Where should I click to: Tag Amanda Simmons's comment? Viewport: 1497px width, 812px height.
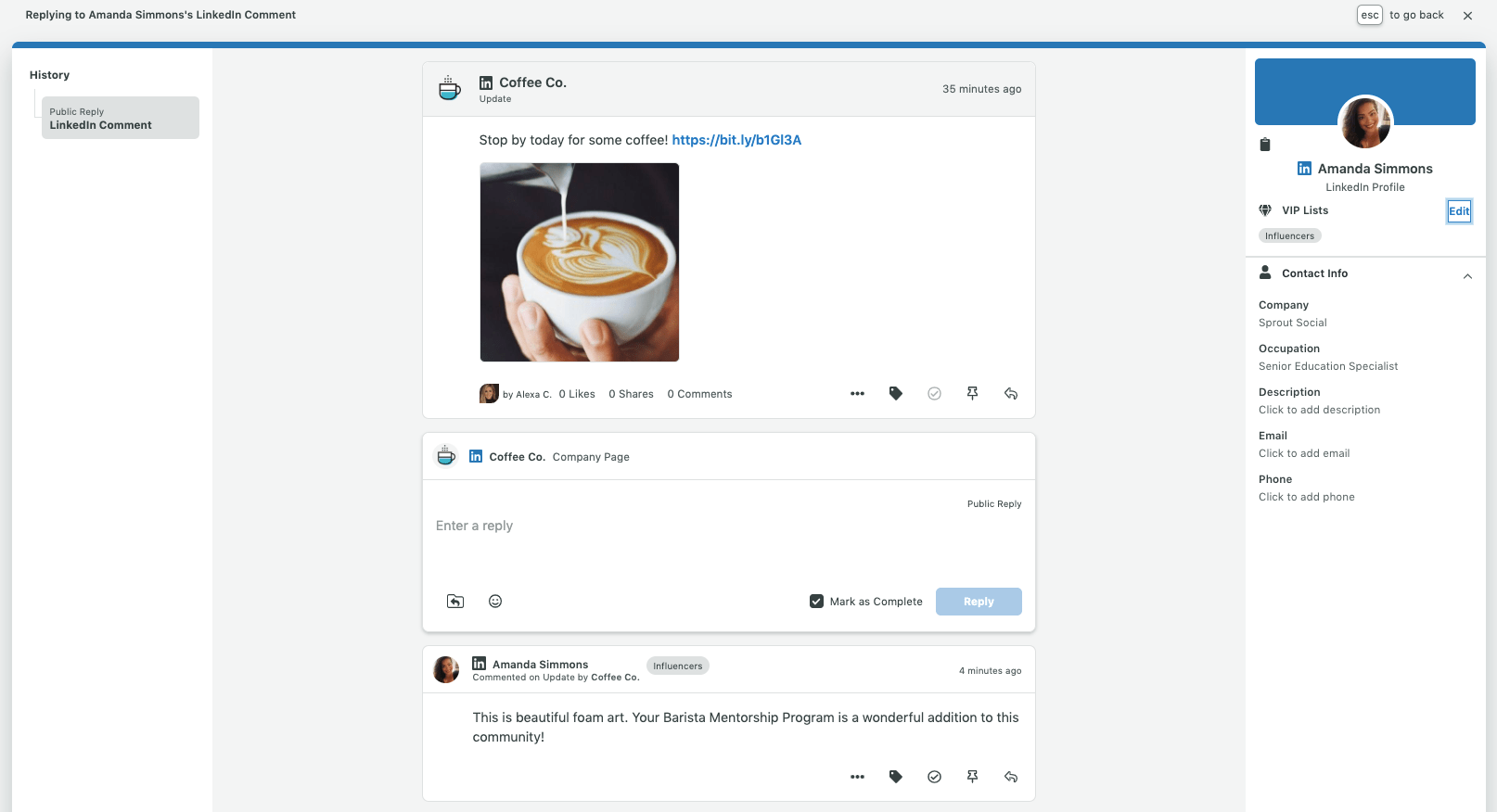pos(895,777)
